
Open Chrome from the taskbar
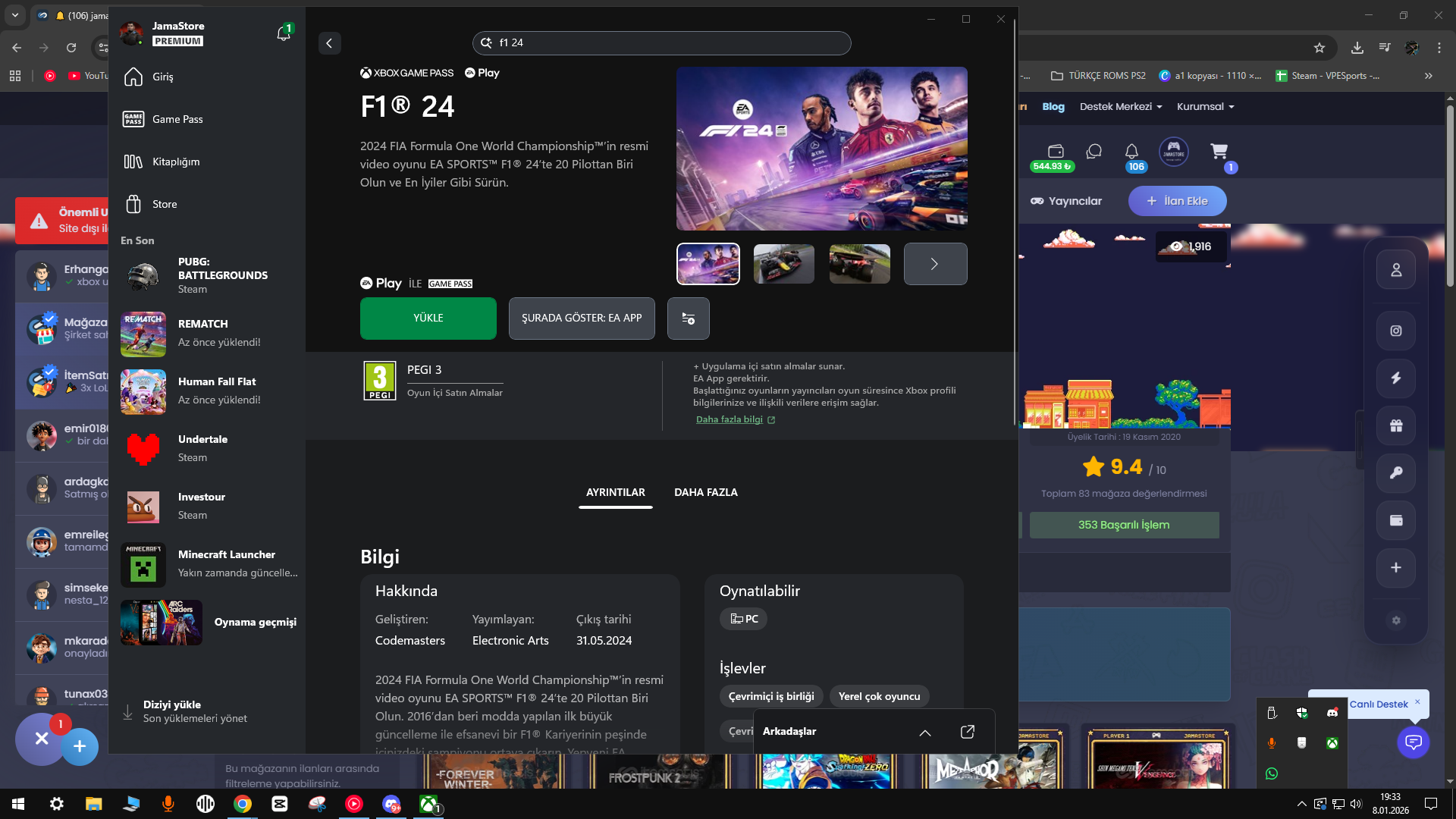243,804
